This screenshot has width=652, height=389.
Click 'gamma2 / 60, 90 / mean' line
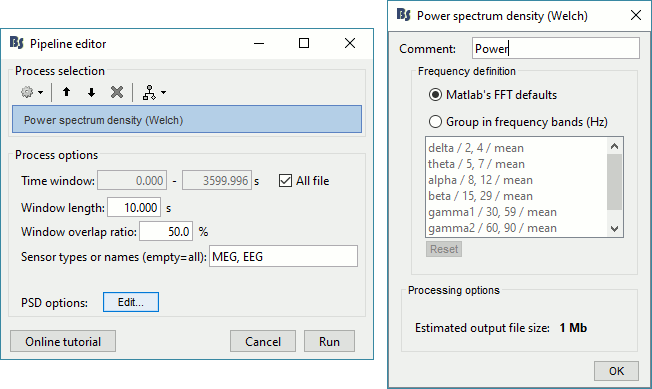coord(492,228)
